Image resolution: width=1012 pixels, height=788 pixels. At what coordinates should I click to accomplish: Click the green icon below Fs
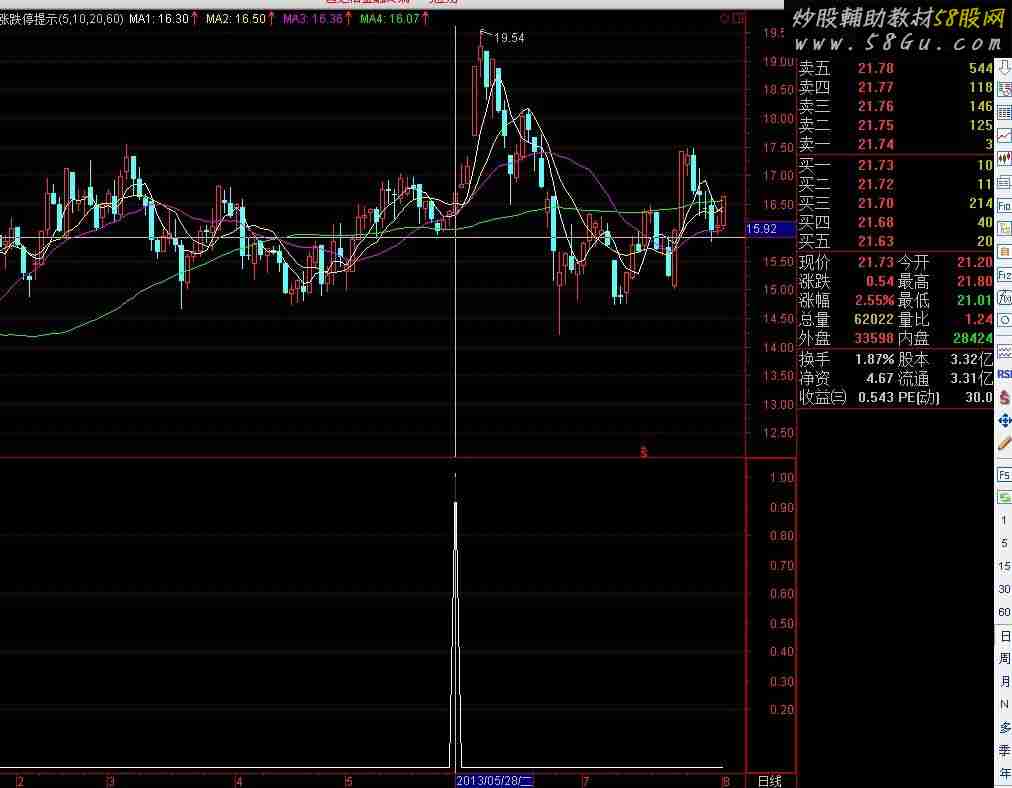[x=1004, y=497]
